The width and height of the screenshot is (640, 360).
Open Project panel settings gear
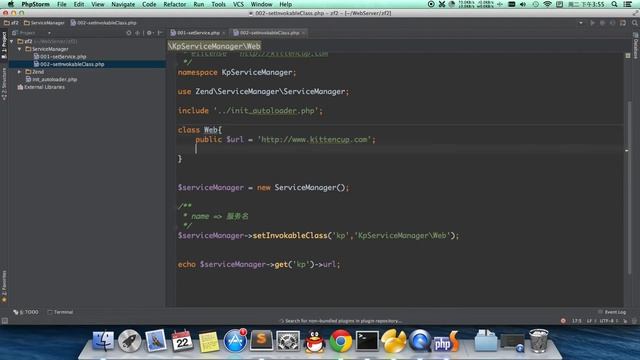(x=149, y=33)
